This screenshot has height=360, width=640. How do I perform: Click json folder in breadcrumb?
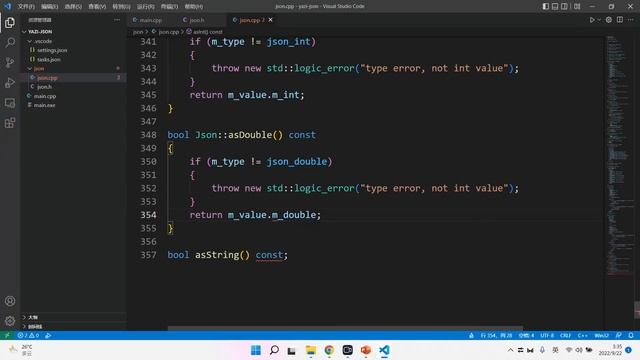click(x=138, y=31)
